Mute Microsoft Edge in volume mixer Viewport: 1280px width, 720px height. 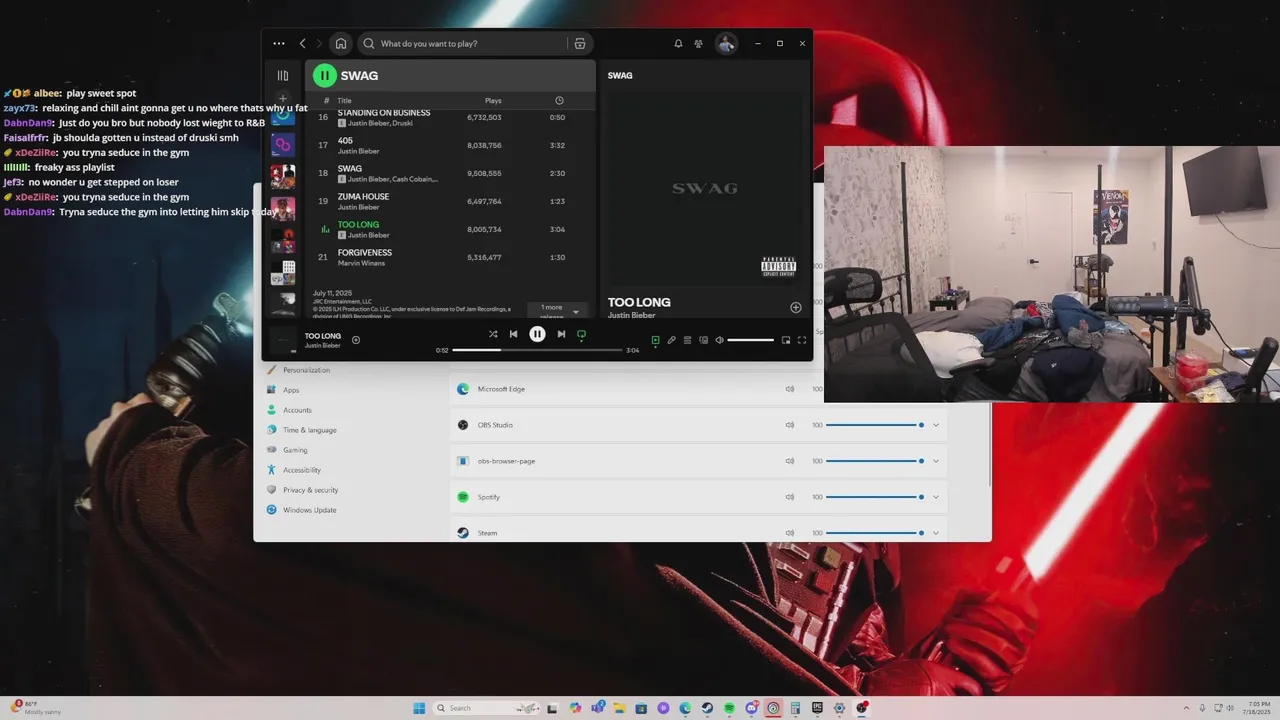click(790, 389)
